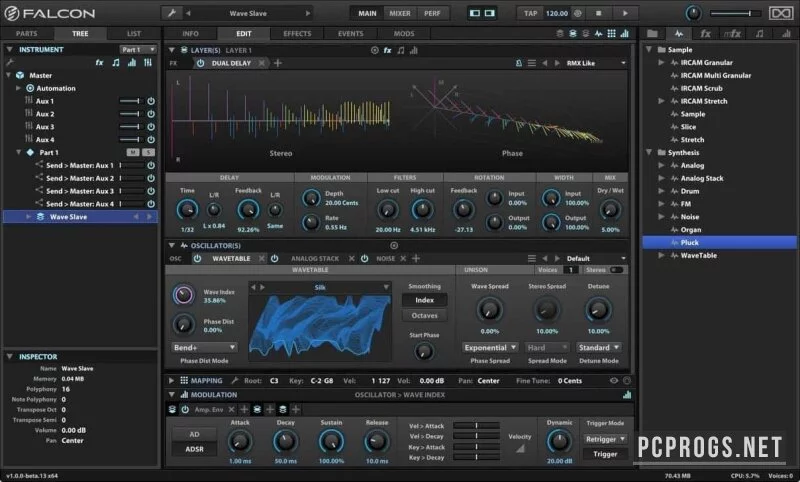Image resolution: width=800 pixels, height=482 pixels.
Task: Switch to PERF view
Action: pyautogui.click(x=432, y=13)
